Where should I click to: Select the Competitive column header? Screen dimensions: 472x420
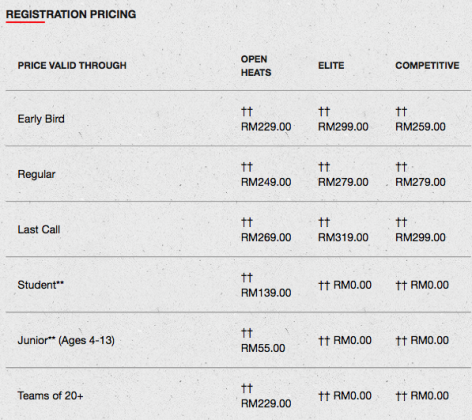coord(427,65)
